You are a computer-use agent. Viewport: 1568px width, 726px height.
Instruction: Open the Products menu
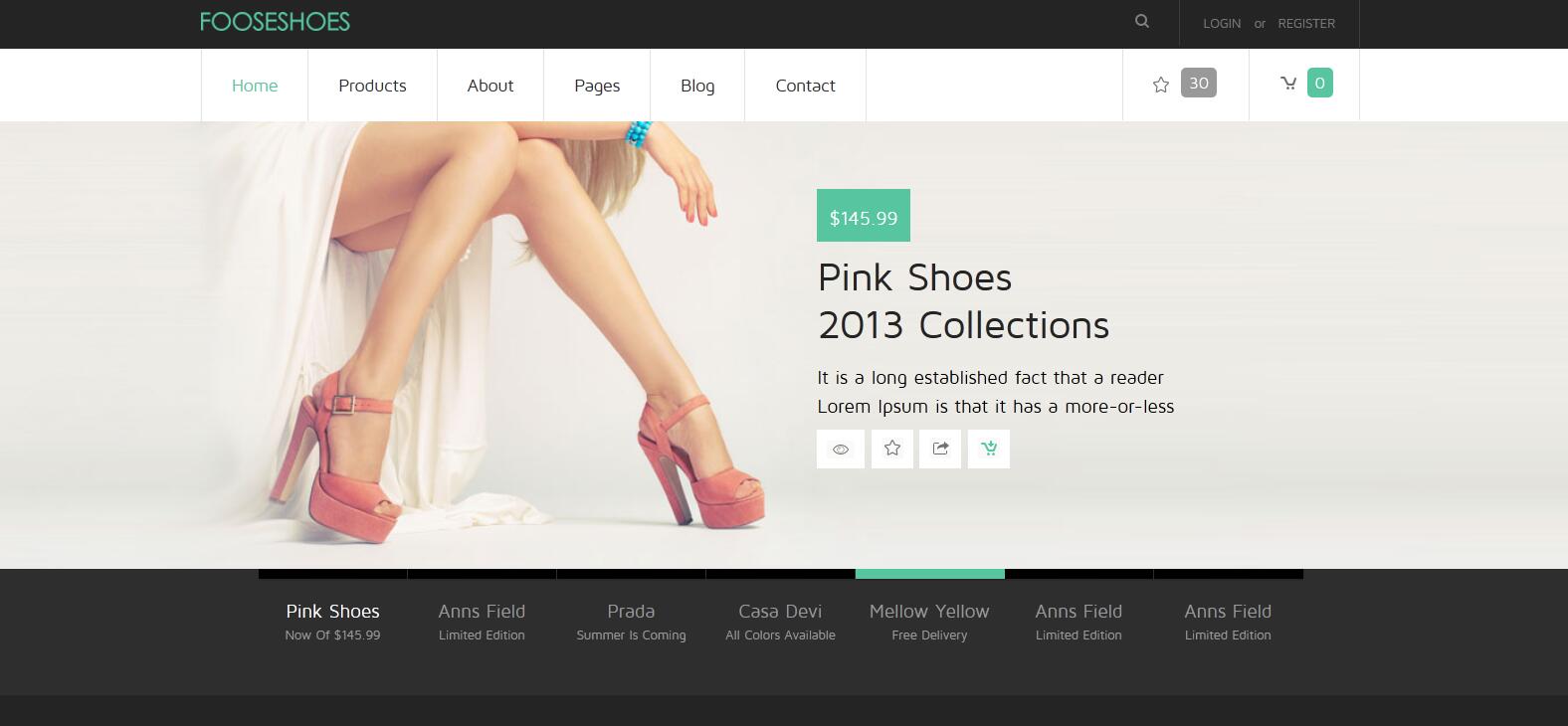coord(372,86)
